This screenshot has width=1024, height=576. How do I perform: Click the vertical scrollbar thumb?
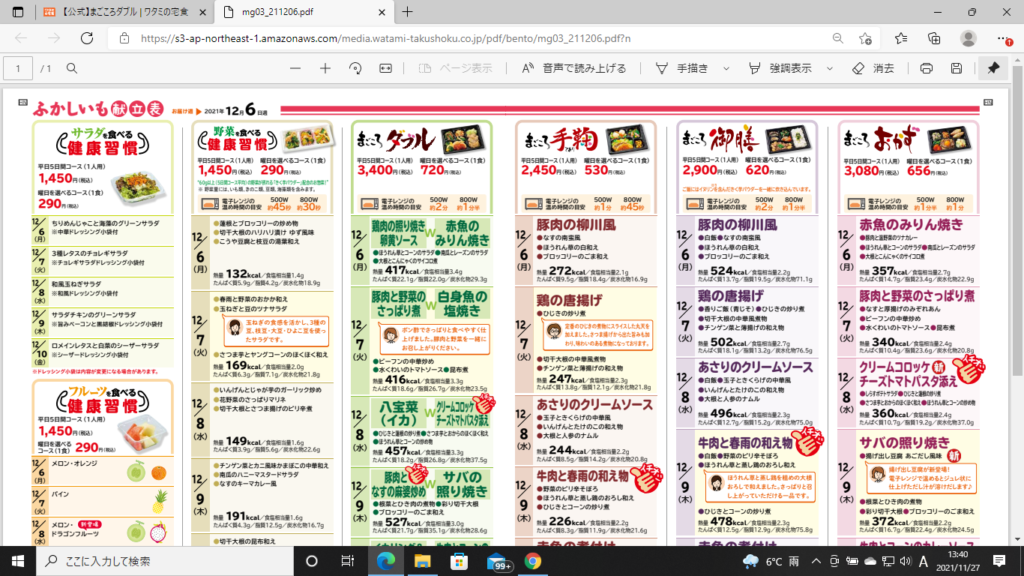[1017, 219]
